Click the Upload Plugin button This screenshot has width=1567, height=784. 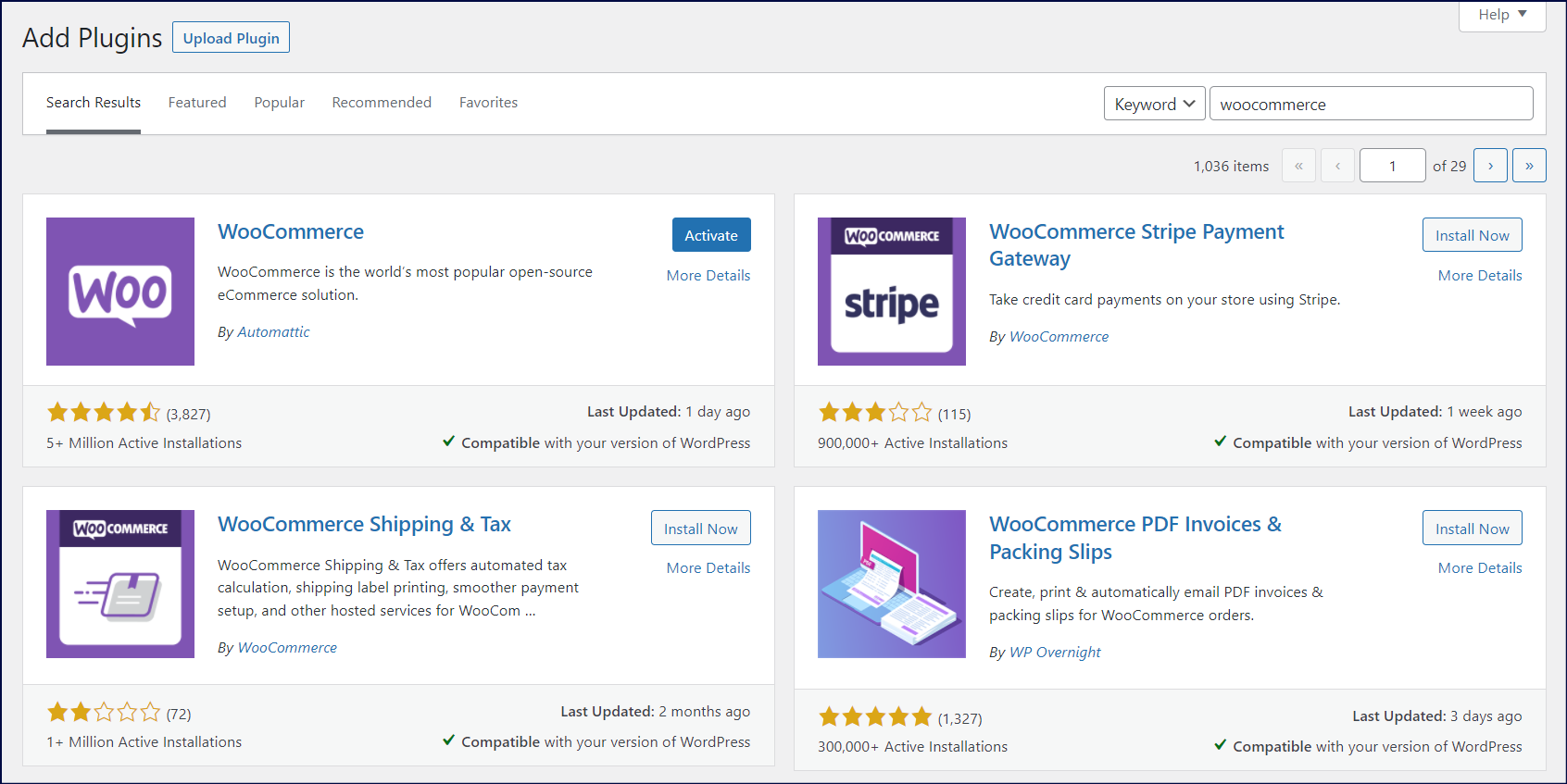point(231,38)
